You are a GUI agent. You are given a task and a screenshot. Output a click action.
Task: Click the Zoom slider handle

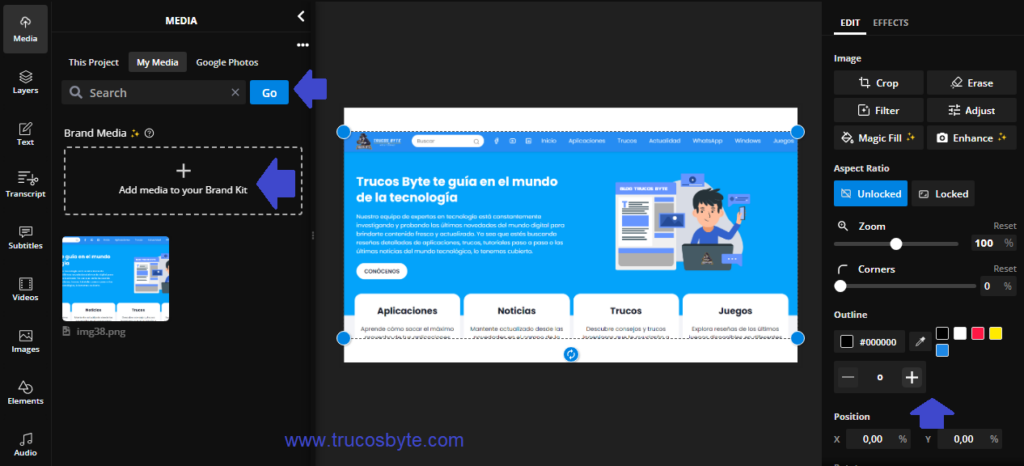tap(896, 243)
